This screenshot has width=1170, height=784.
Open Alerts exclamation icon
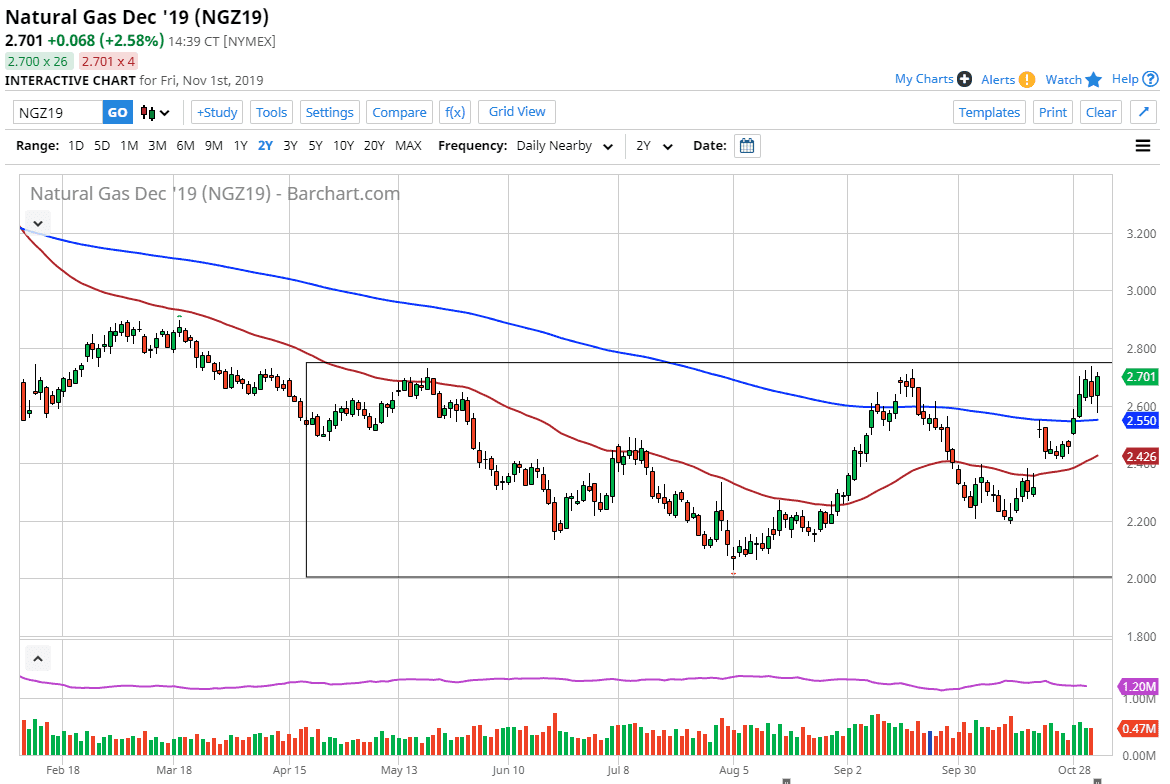1027,80
